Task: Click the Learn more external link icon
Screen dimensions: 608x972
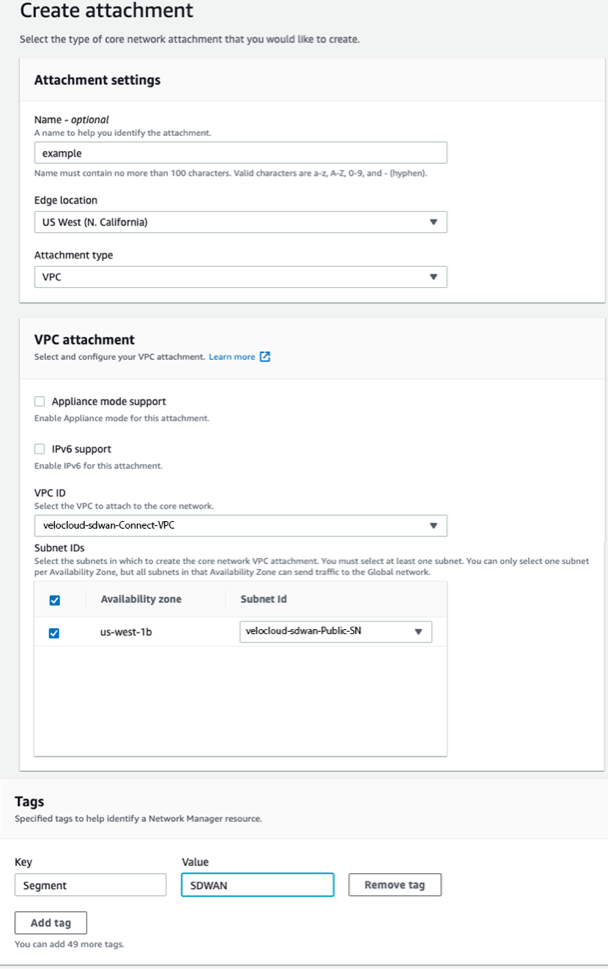Action: (x=265, y=357)
